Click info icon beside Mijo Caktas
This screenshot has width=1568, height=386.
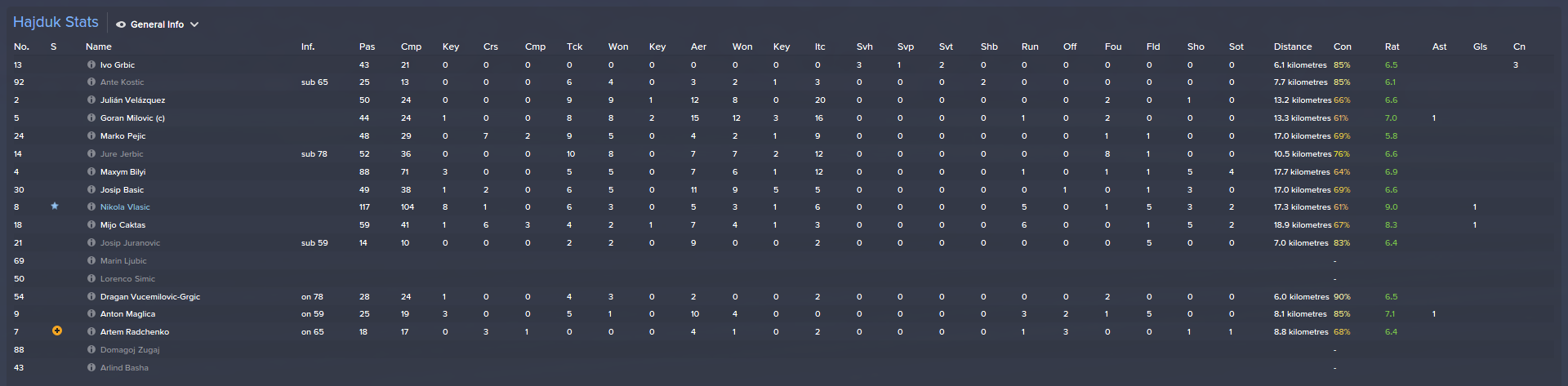pyautogui.click(x=91, y=225)
